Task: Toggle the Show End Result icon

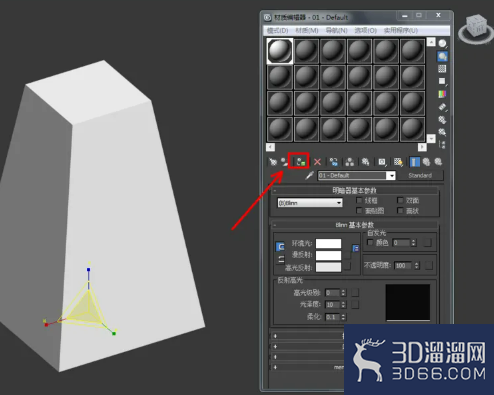Action: [x=414, y=162]
